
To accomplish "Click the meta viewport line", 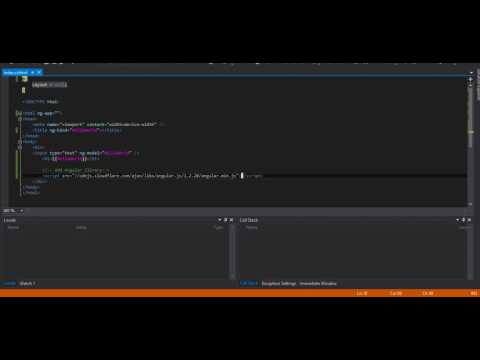I will tap(98, 124).
